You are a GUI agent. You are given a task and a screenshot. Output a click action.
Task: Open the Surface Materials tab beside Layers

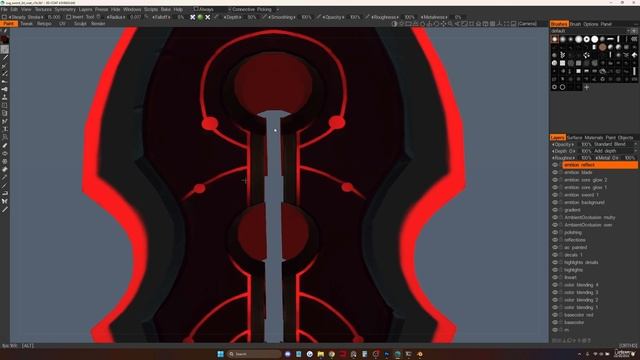pyautogui.click(x=585, y=138)
